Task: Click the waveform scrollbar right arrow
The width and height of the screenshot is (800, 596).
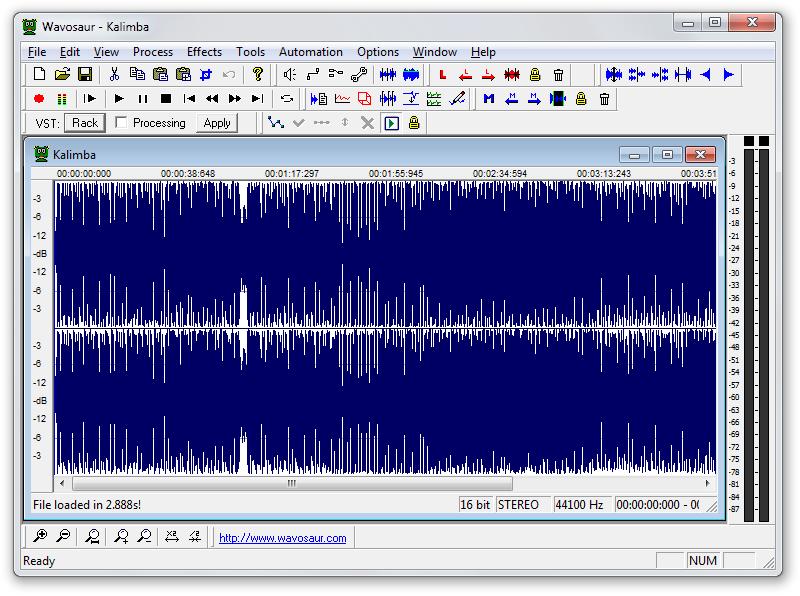Action: tap(708, 483)
